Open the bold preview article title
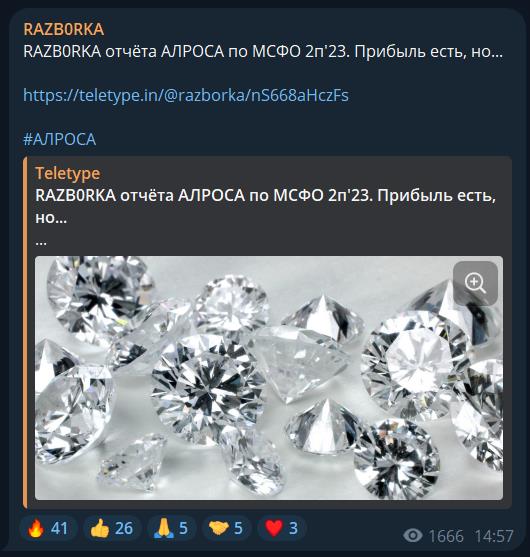 [265, 206]
